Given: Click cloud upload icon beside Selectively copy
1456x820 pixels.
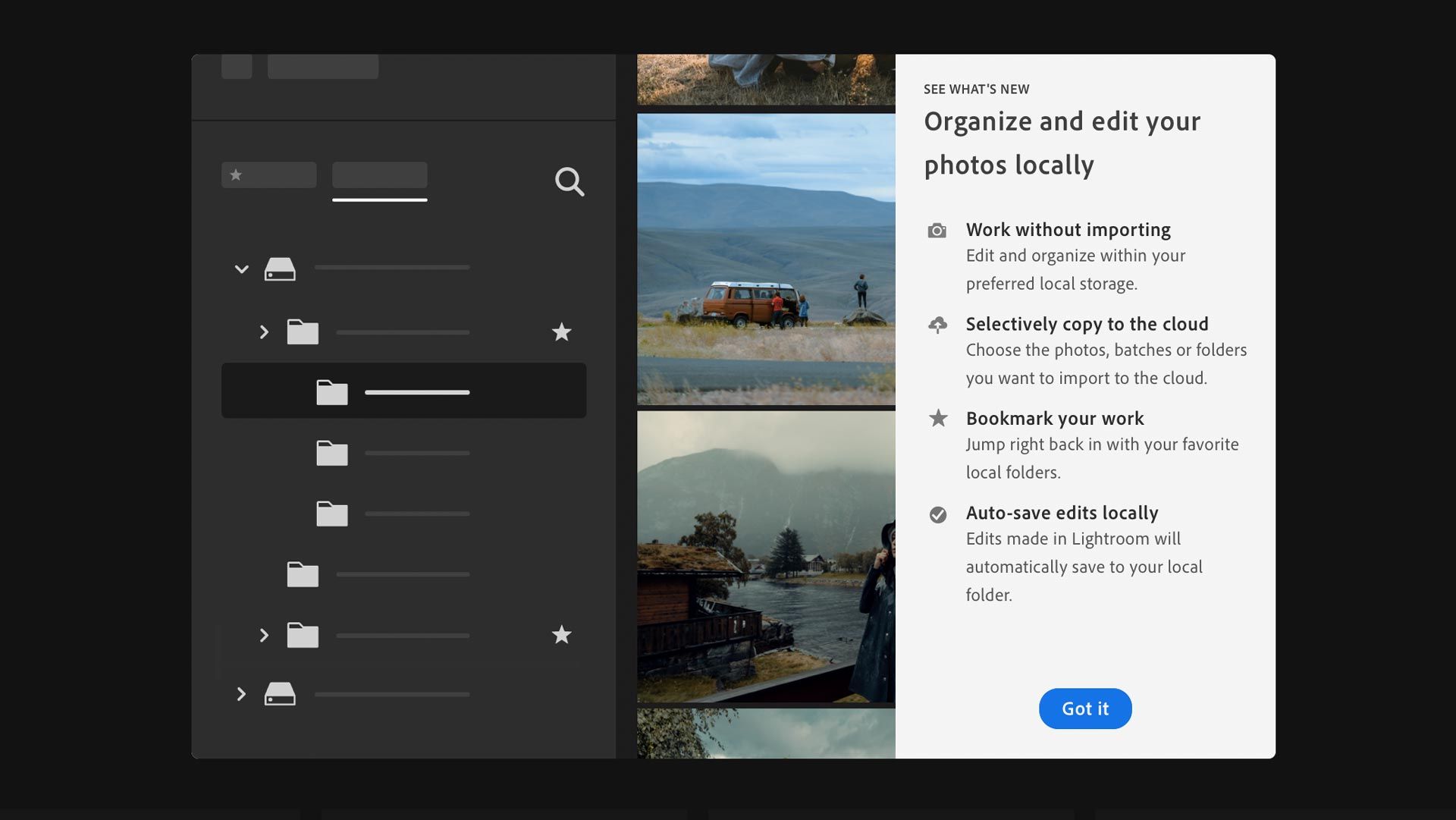Looking at the screenshot, I should pos(937,325).
